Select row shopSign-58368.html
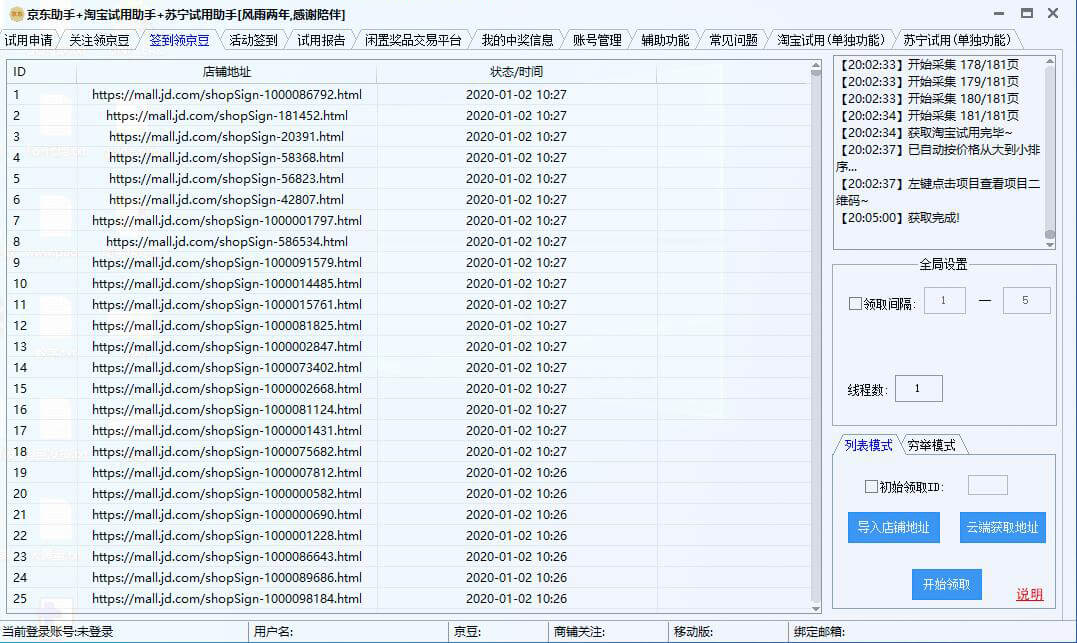The height and width of the screenshot is (643, 1077). click(408, 157)
